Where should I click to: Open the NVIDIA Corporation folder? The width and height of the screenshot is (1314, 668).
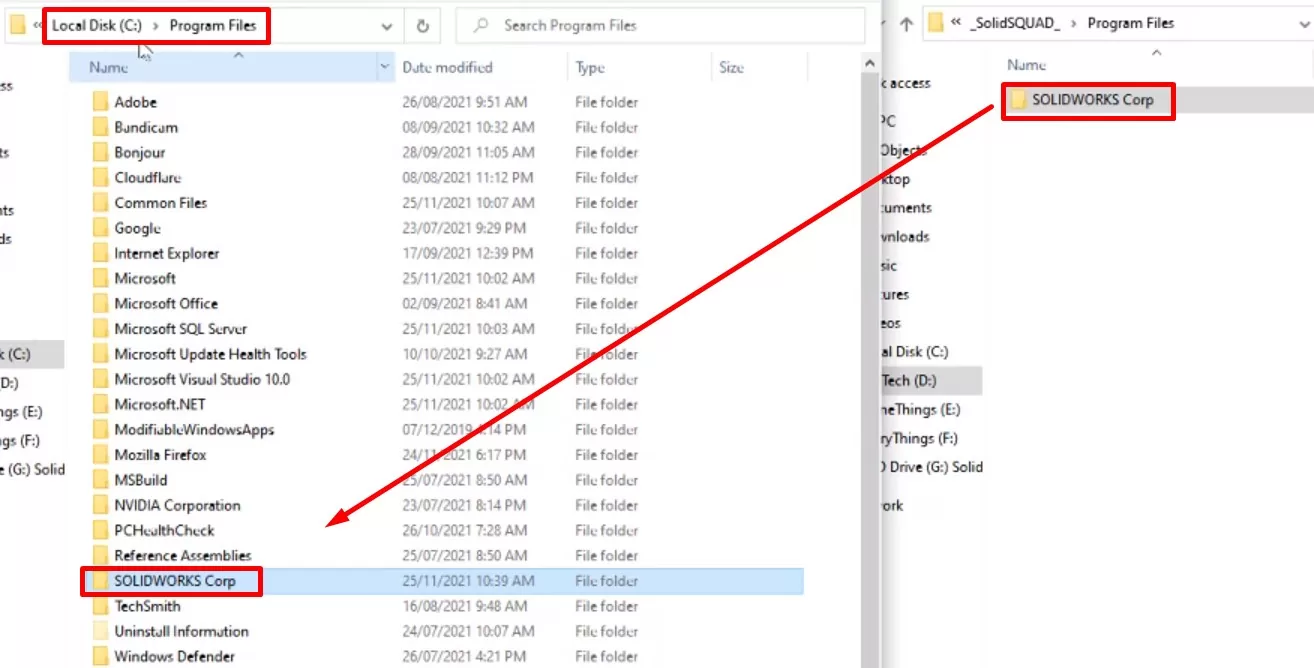point(180,505)
